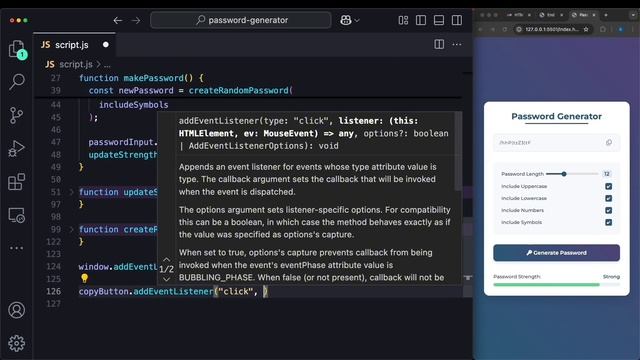Image resolution: width=640 pixels, height=360 pixels.
Task: Toggle the secondary side bar
Action: click(x=457, y=20)
